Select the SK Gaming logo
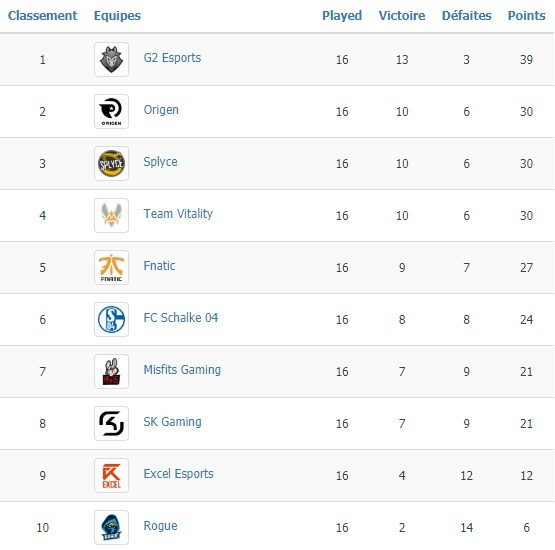Image resolution: width=555 pixels, height=550 pixels. pyautogui.click(x=111, y=424)
